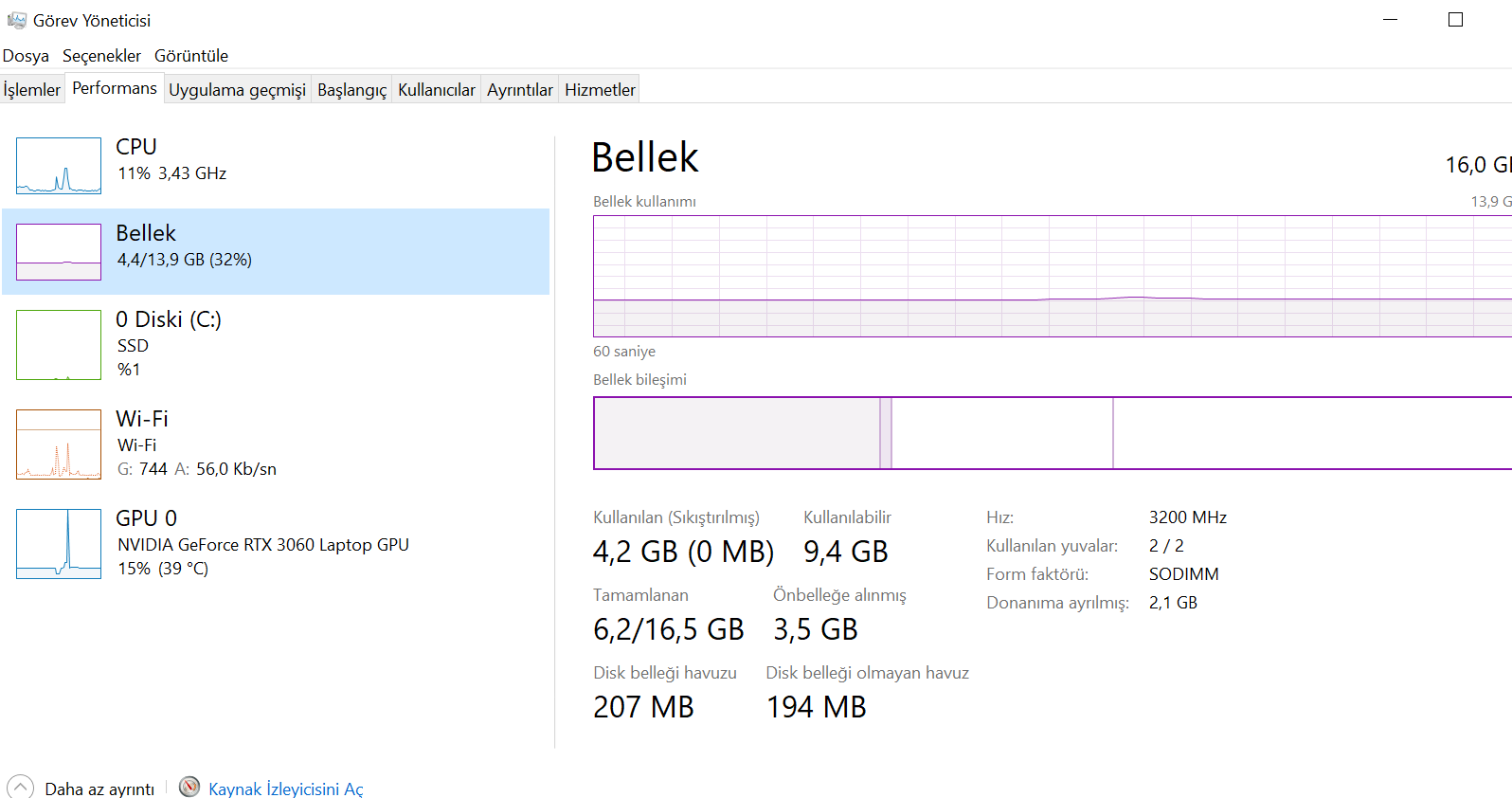Select the Bellek mini graph thumbnail

(x=59, y=252)
